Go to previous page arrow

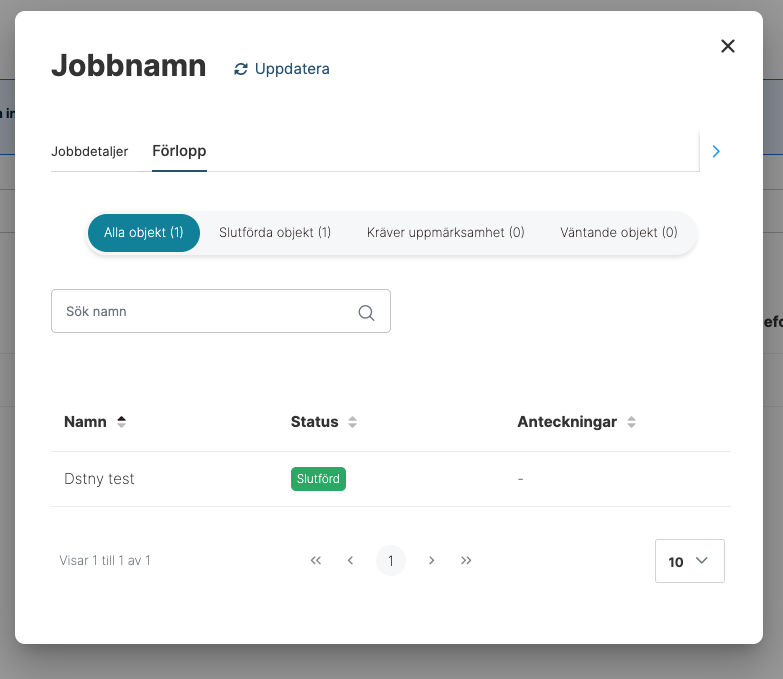(x=350, y=561)
